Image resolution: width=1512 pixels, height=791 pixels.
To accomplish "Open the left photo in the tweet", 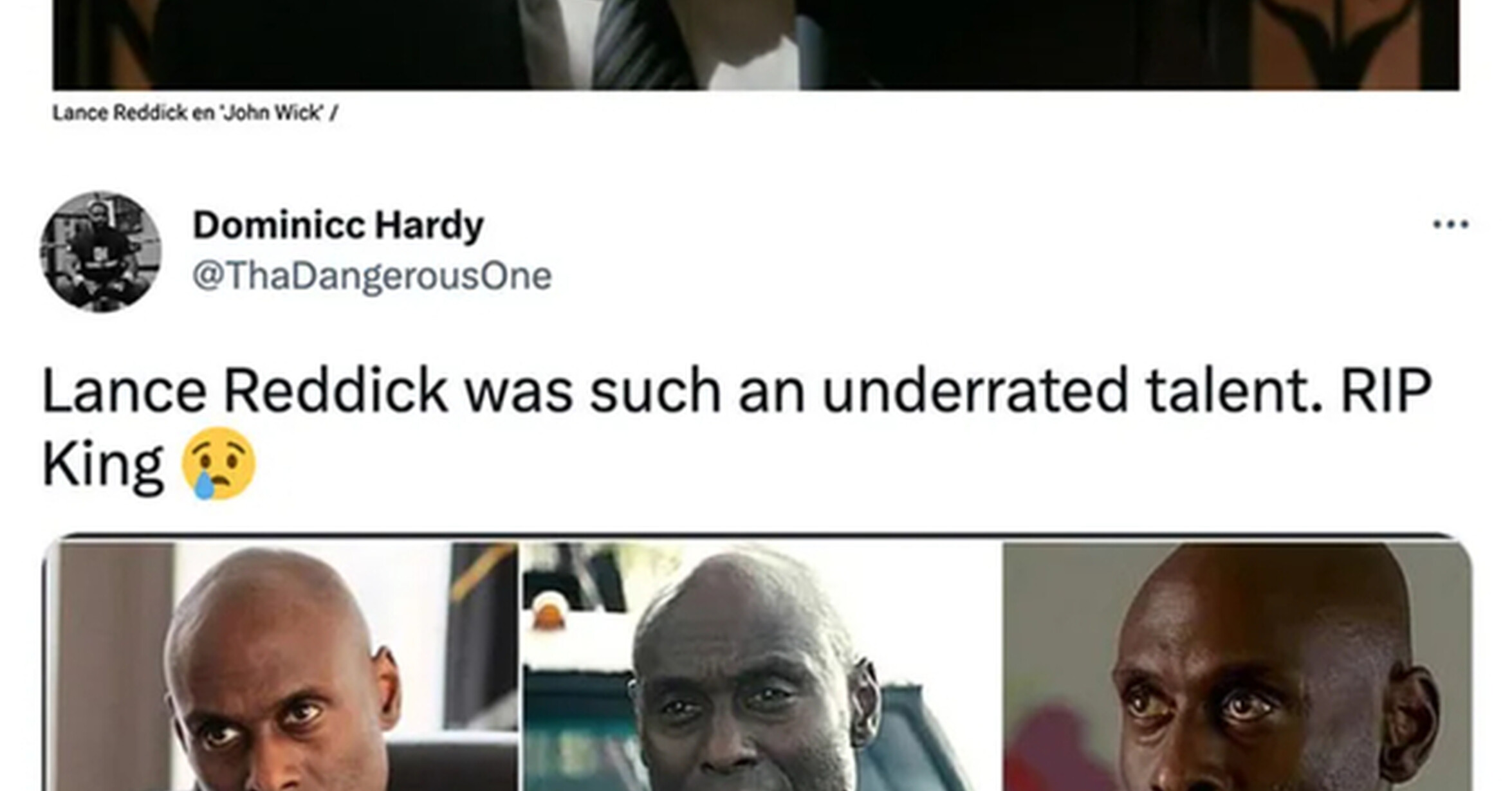I will coord(281,666).
